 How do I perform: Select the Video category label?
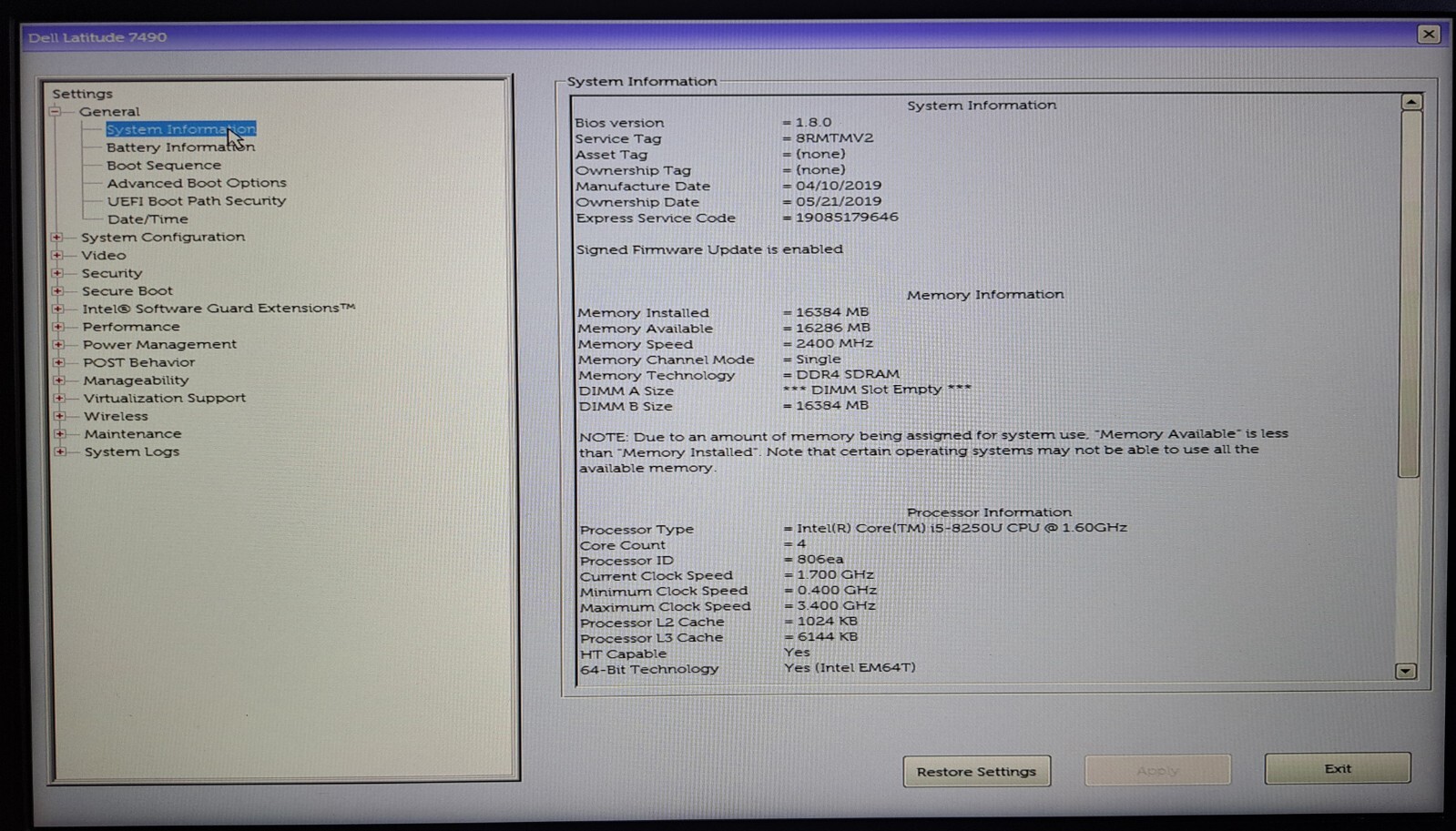tap(104, 256)
